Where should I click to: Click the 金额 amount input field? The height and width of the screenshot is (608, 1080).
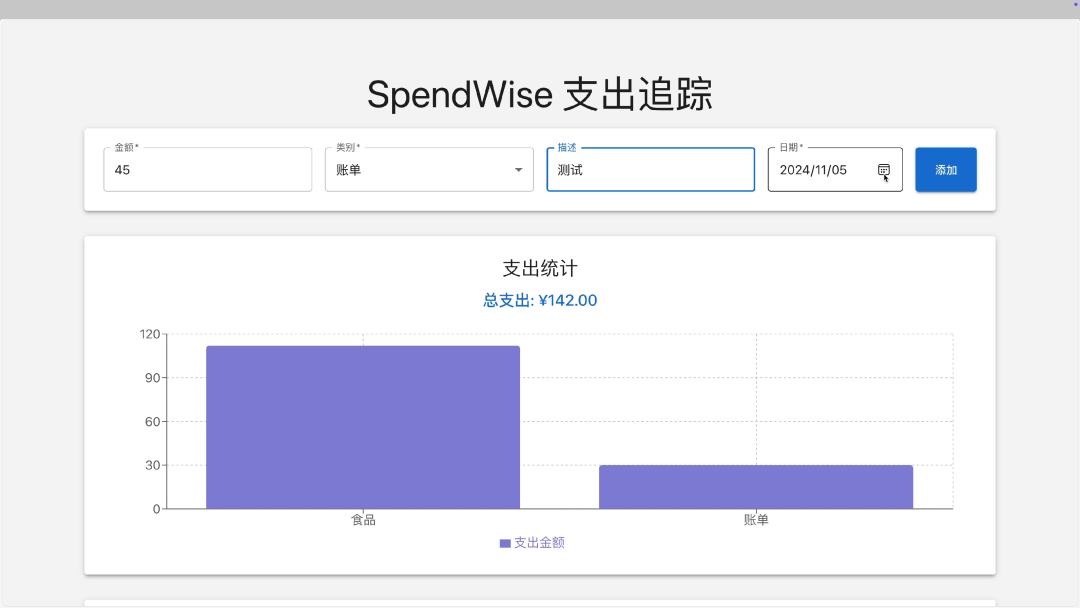[207, 169]
